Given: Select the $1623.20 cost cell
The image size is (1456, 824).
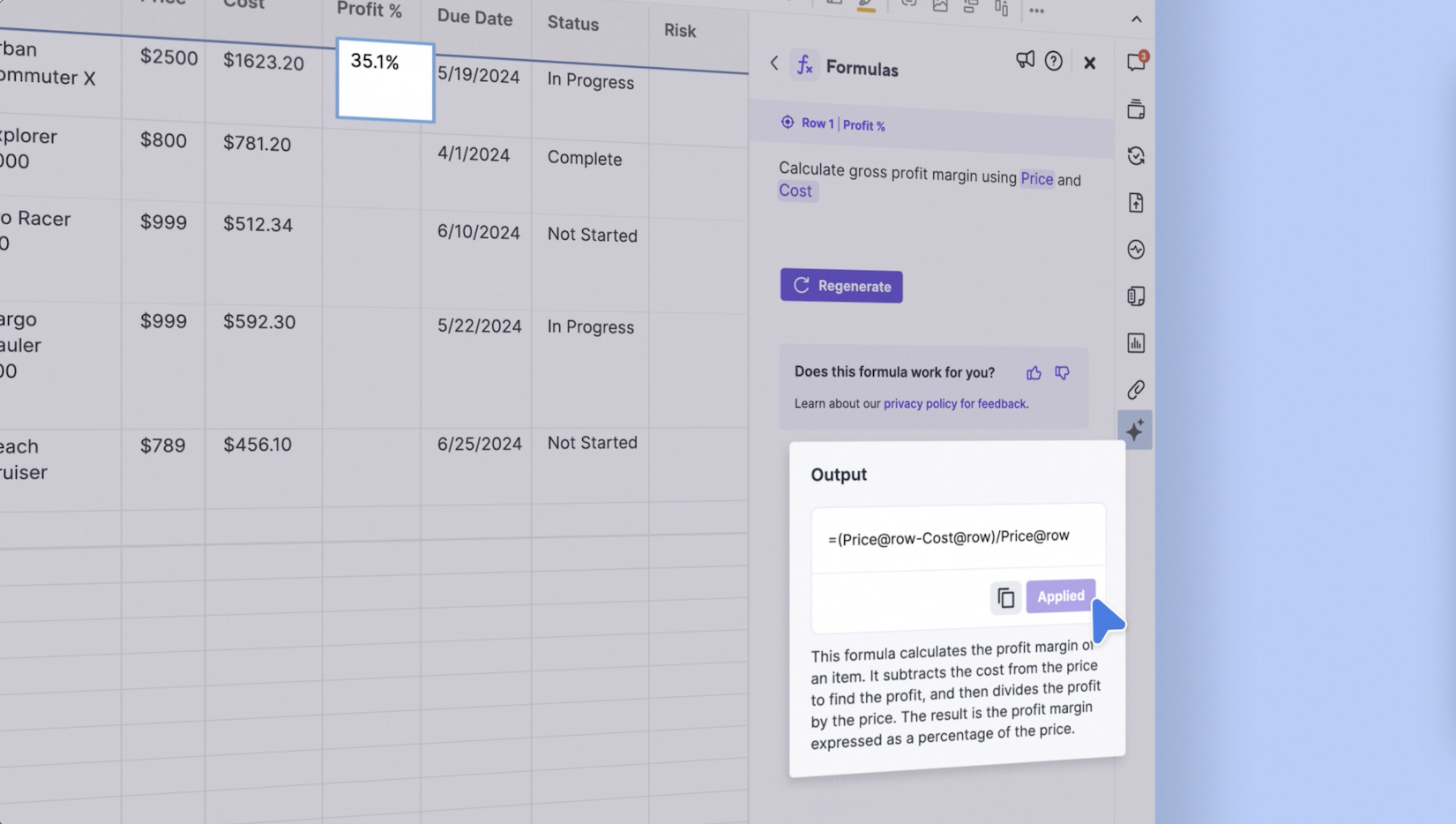Looking at the screenshot, I should (264, 80).
